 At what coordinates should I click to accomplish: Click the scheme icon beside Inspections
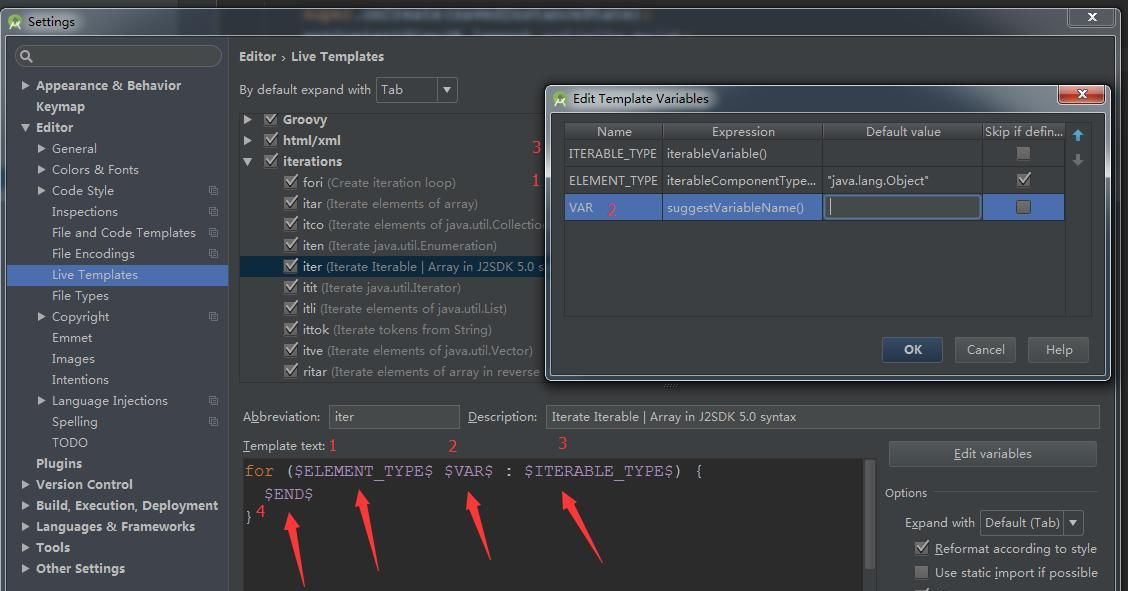(x=213, y=211)
